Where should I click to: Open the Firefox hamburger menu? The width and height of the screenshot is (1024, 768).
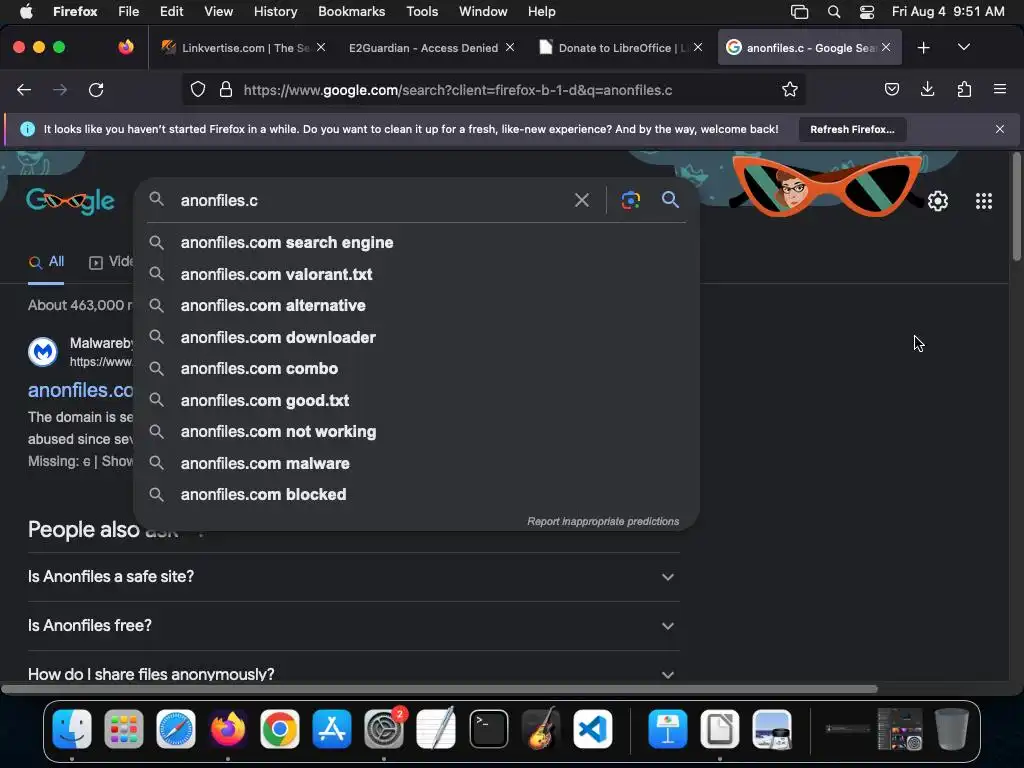tap(999, 89)
